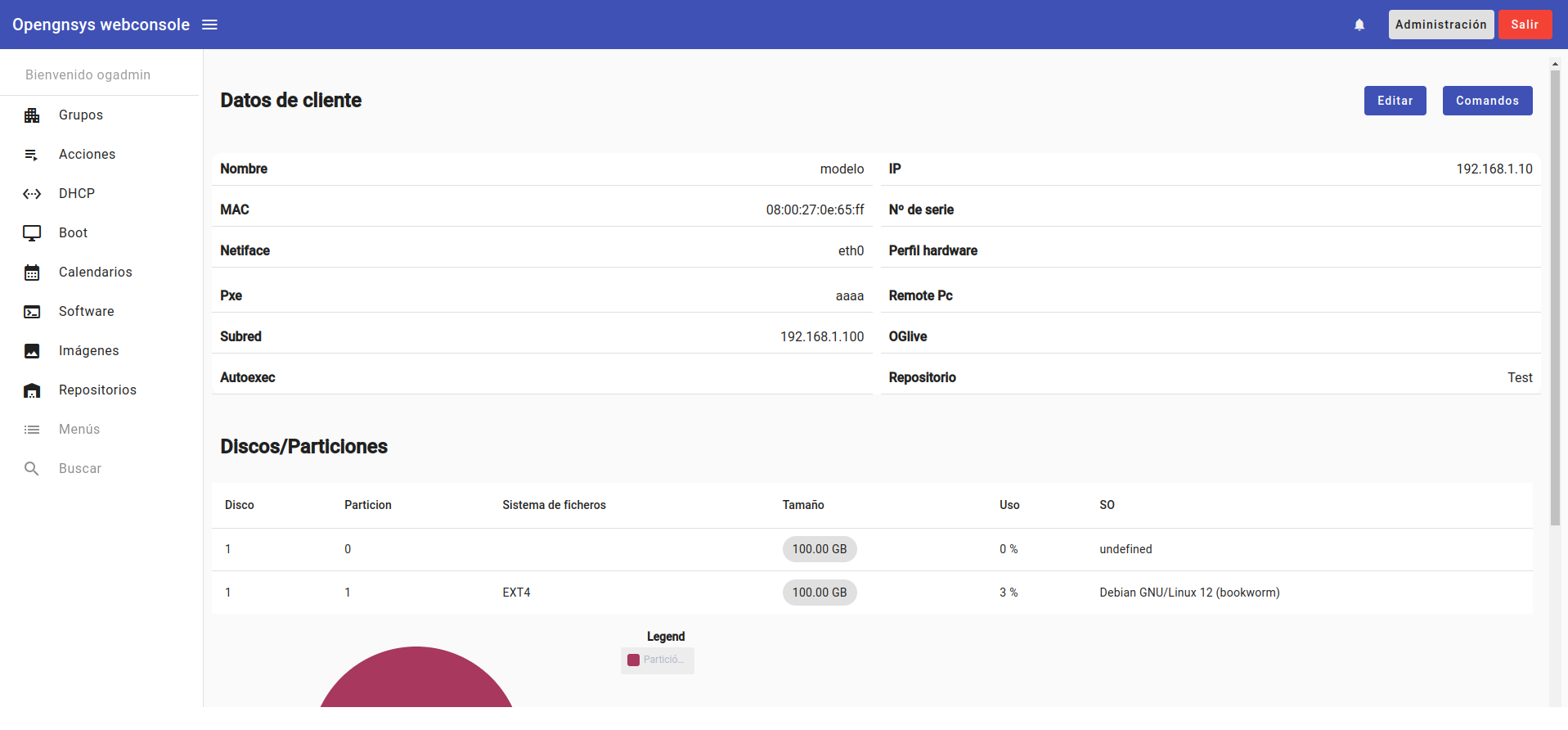Log out with the Salir button

coord(1524,25)
